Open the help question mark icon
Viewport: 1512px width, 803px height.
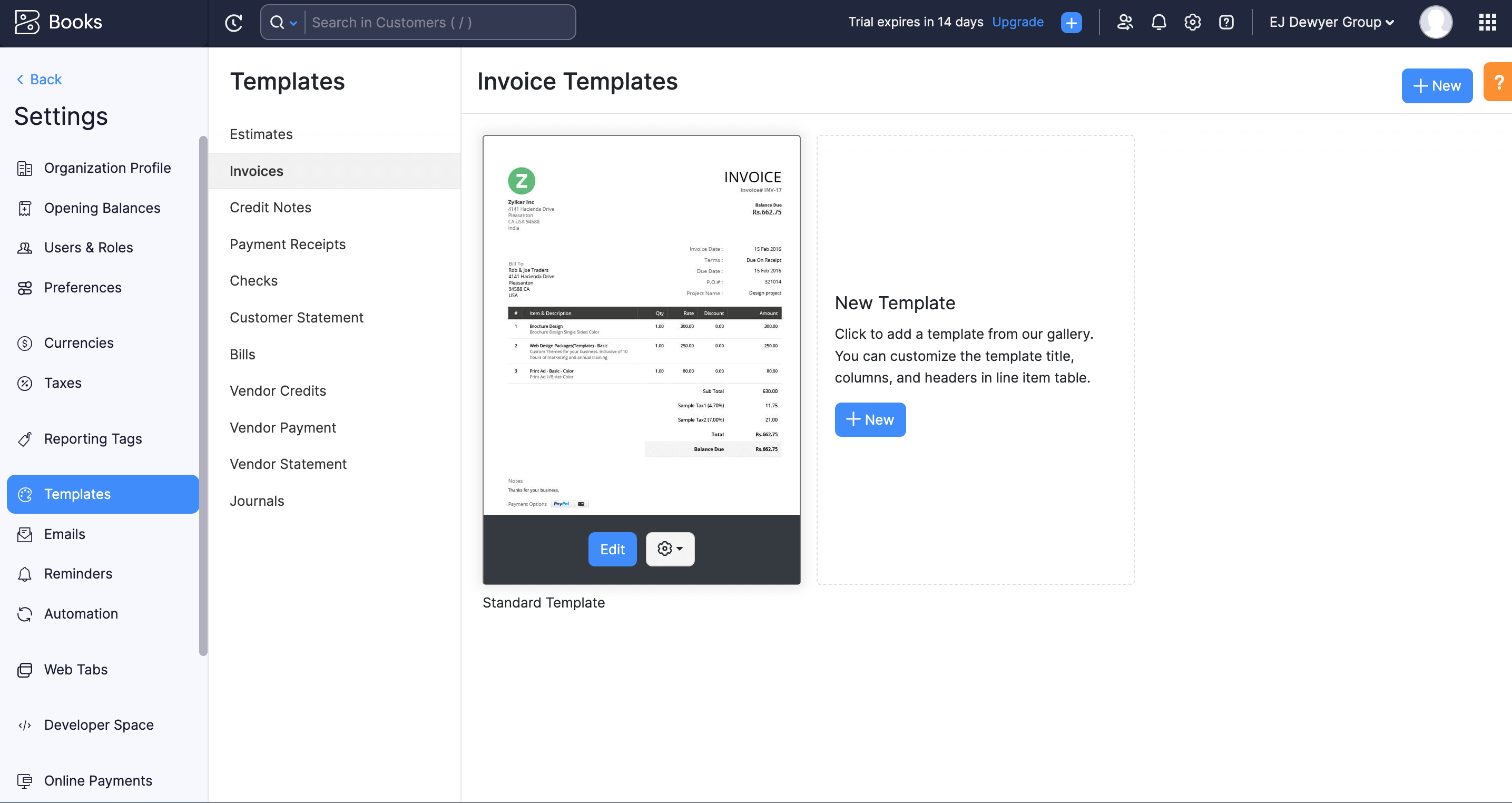pos(1226,22)
